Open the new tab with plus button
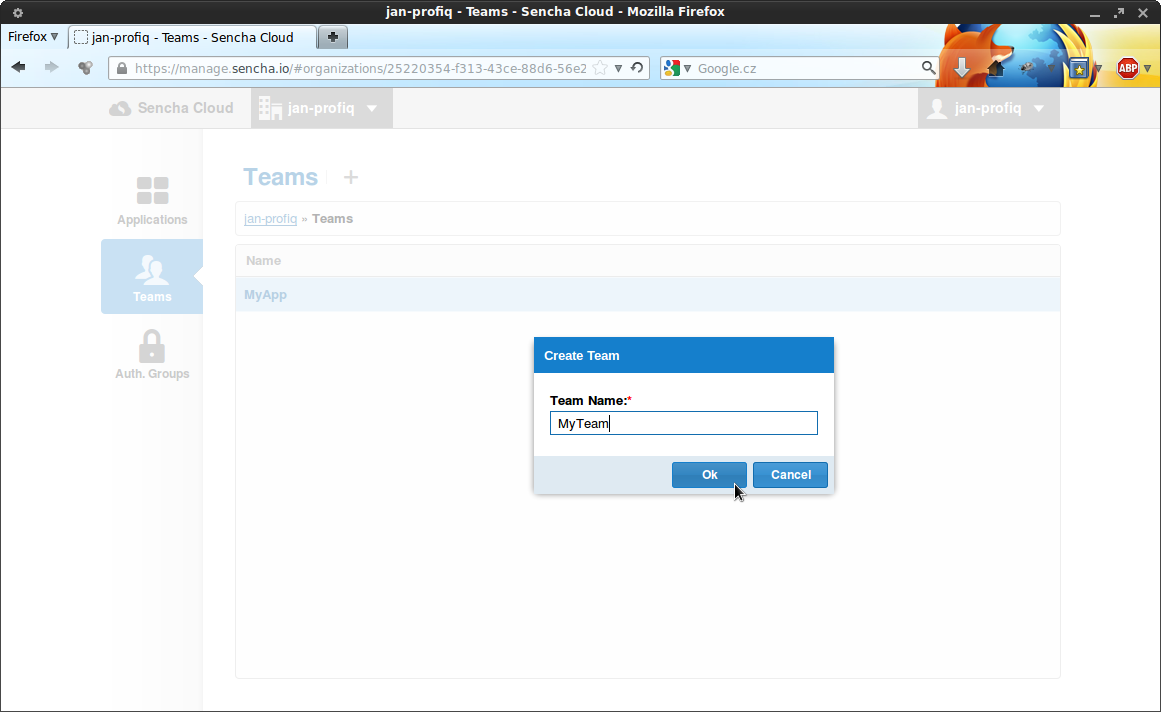The width and height of the screenshot is (1161, 712). [332, 37]
